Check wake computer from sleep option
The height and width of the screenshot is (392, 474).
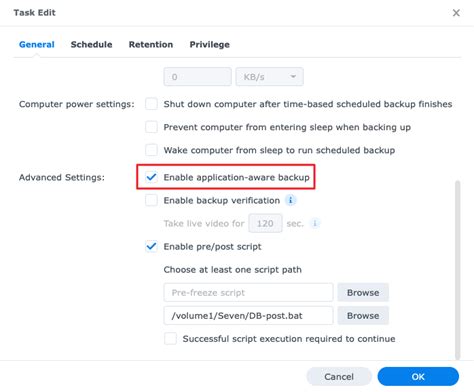pyautogui.click(x=151, y=150)
